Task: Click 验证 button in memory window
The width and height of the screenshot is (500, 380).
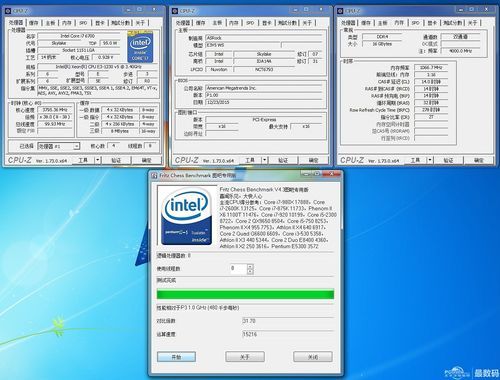Action: [x=448, y=160]
